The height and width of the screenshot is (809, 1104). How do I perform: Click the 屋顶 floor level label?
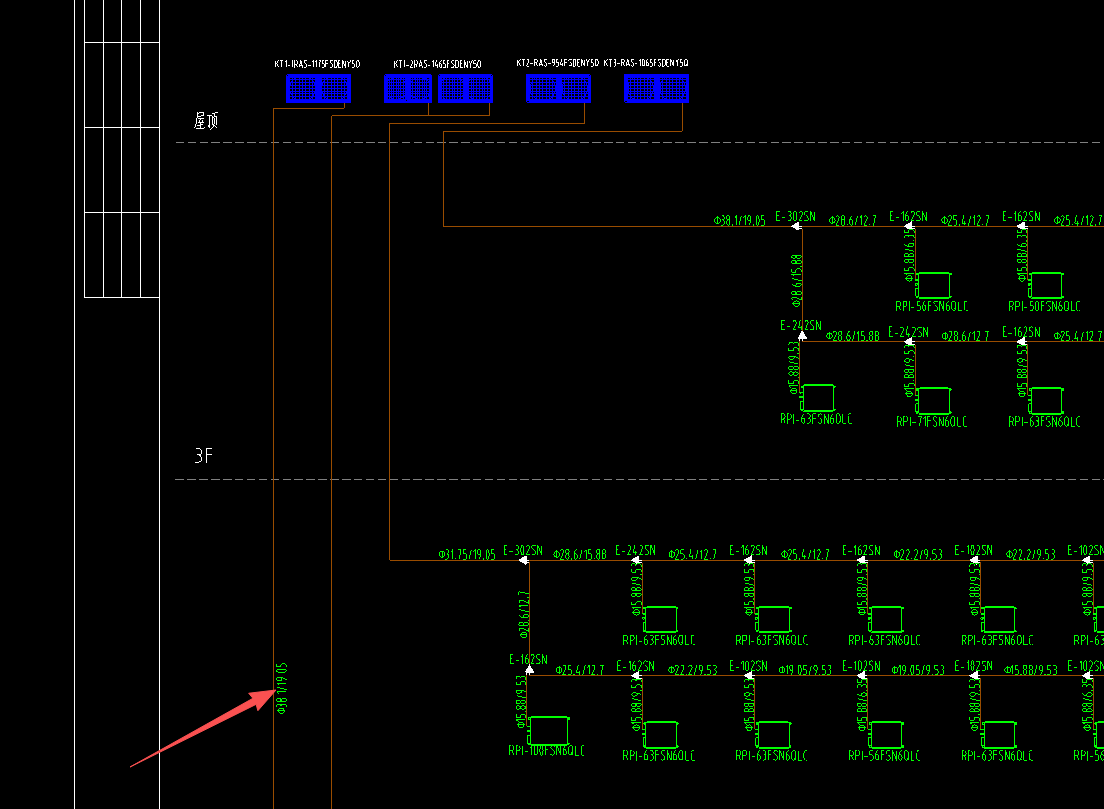tap(206, 120)
